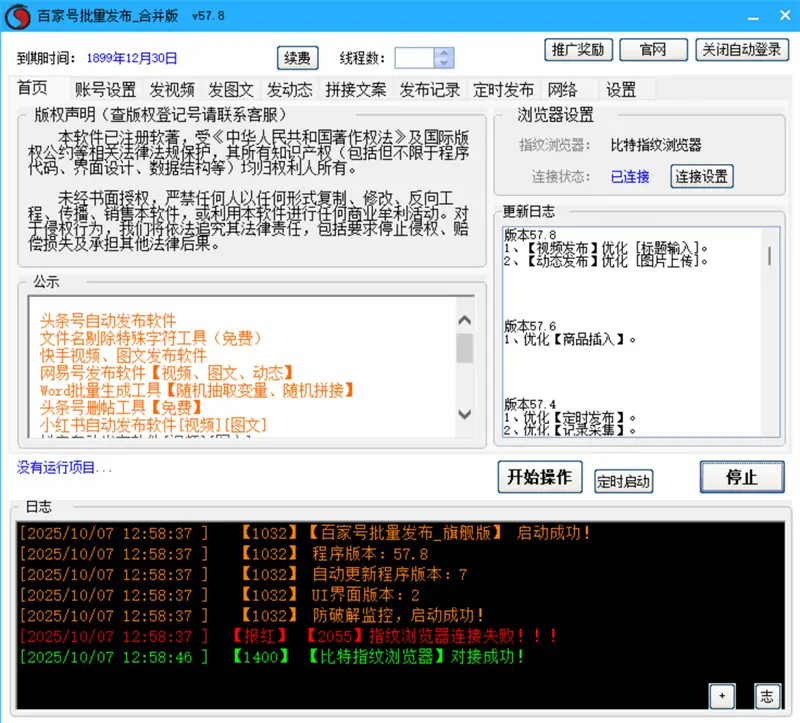Click the 更新日志 vertical scrollbar thumb
The height and width of the screenshot is (723, 800).
(x=770, y=254)
